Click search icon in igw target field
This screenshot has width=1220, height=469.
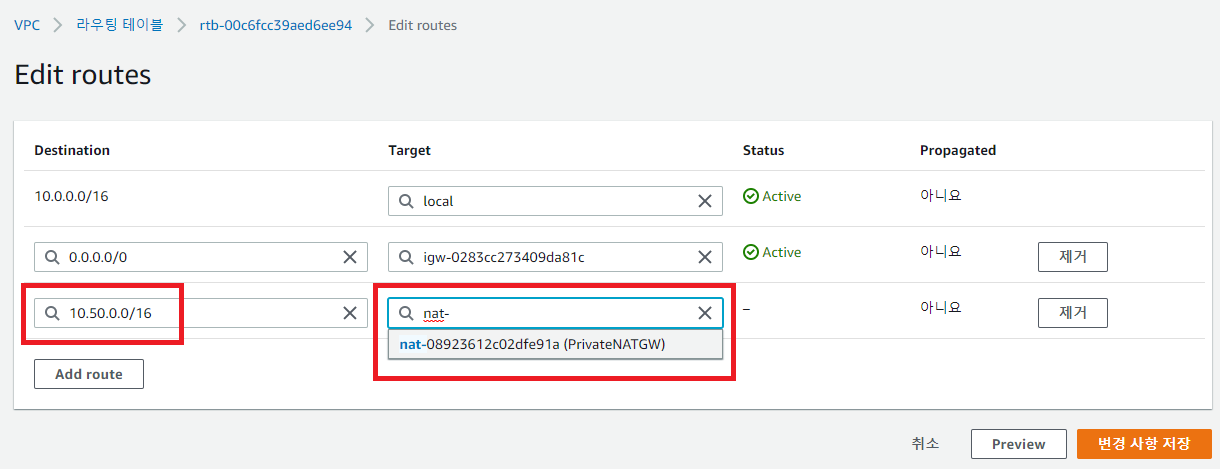407,257
